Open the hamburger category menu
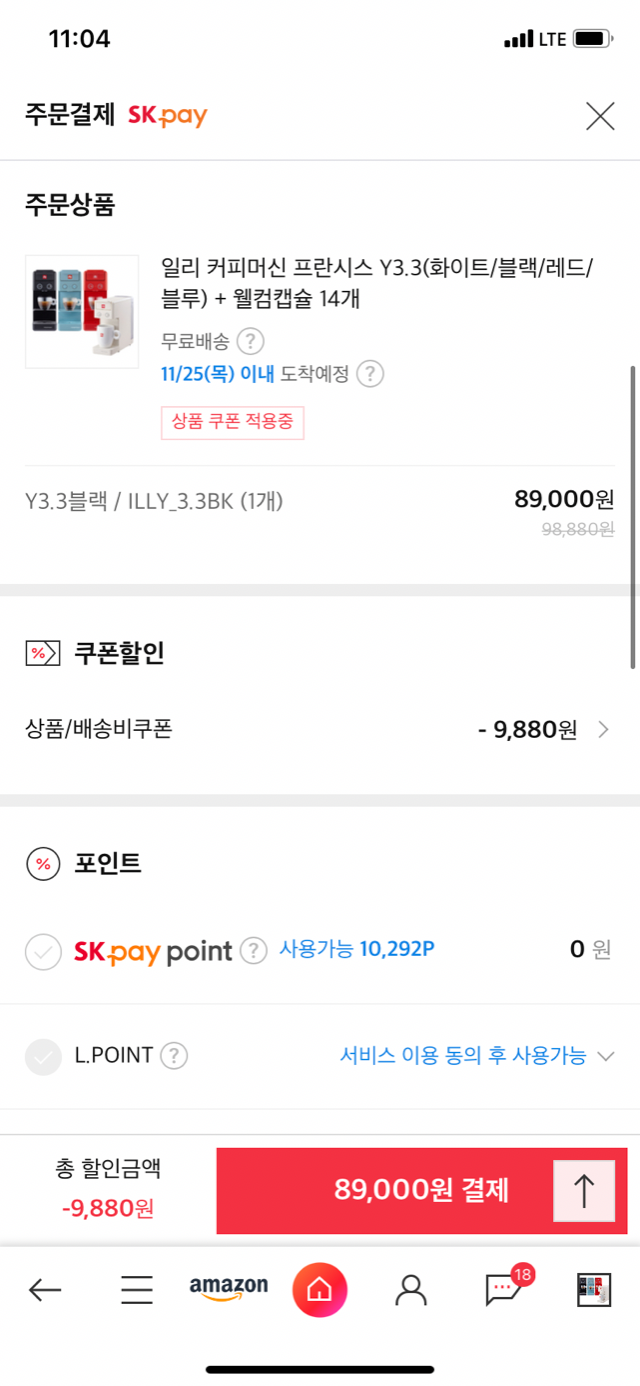This screenshot has width=640, height=1386. point(137,1290)
